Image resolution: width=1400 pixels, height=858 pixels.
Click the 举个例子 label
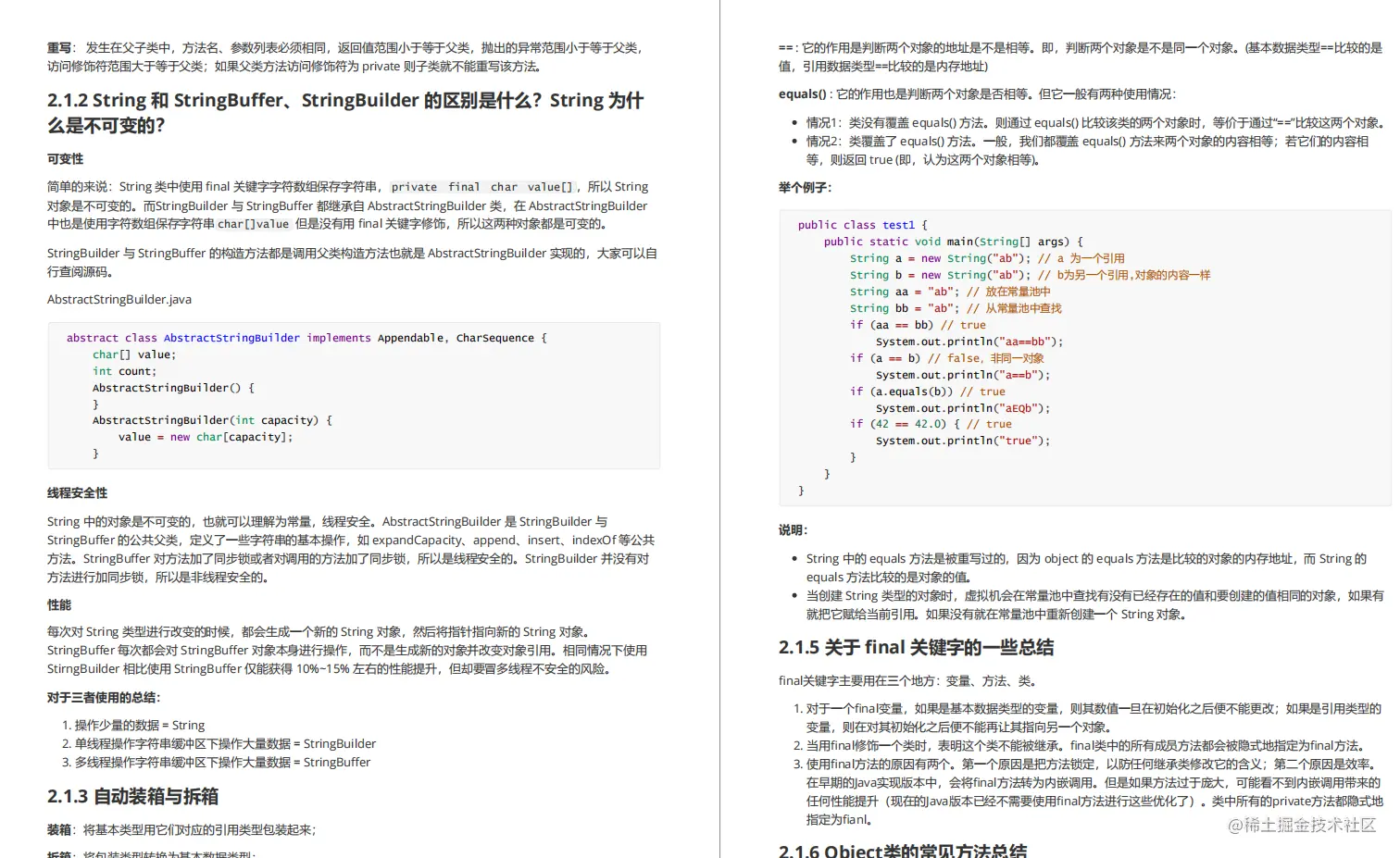point(803,187)
